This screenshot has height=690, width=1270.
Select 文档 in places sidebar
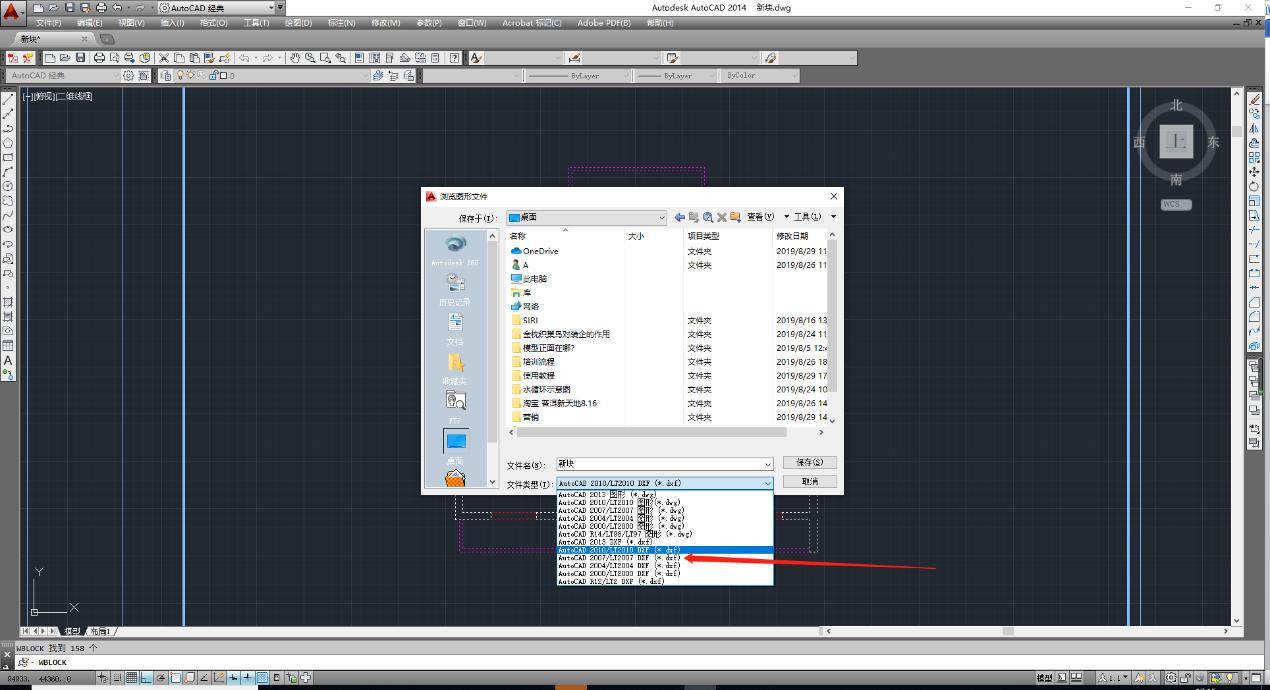pos(455,330)
